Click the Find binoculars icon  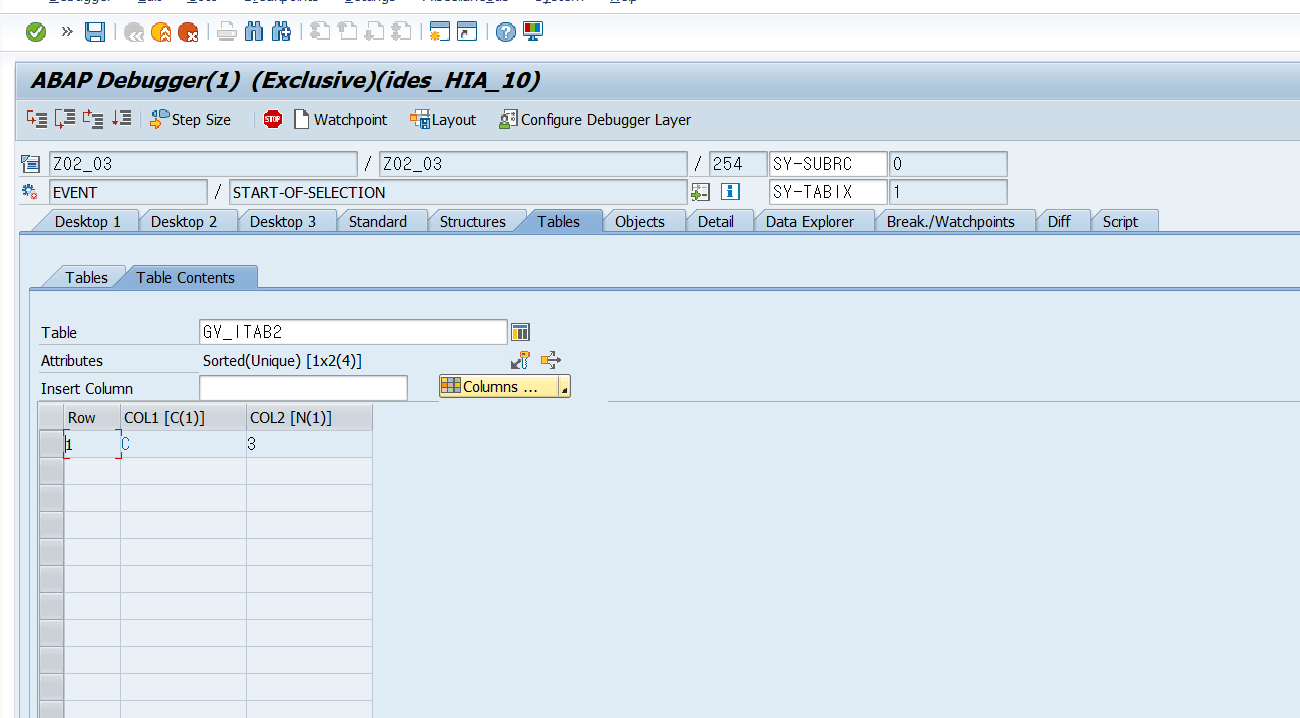pyautogui.click(x=254, y=32)
